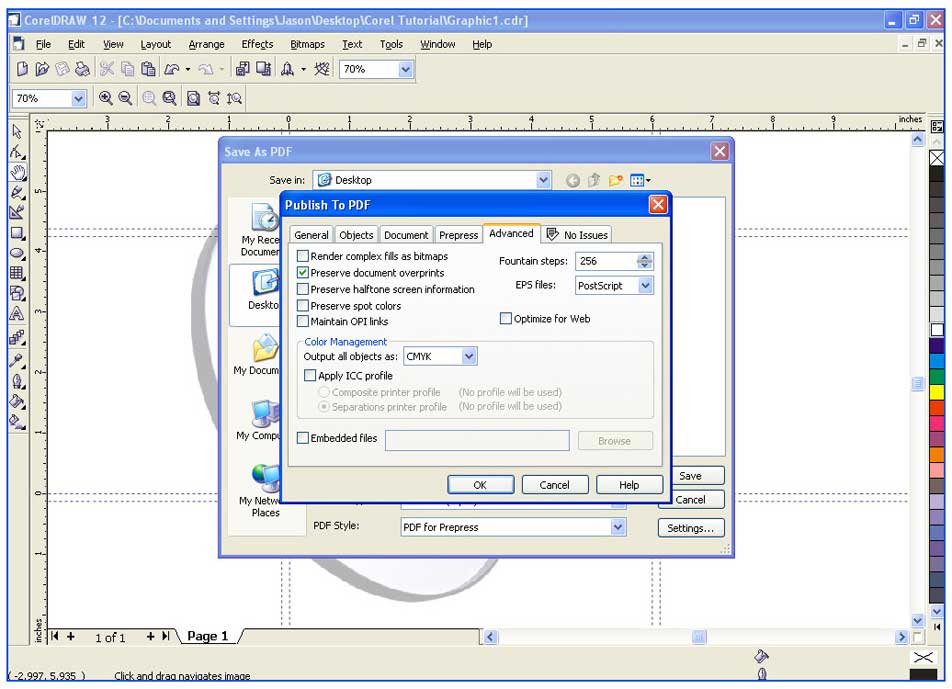
Task: Select the Rectangle tool in toolbox
Action: (17, 233)
